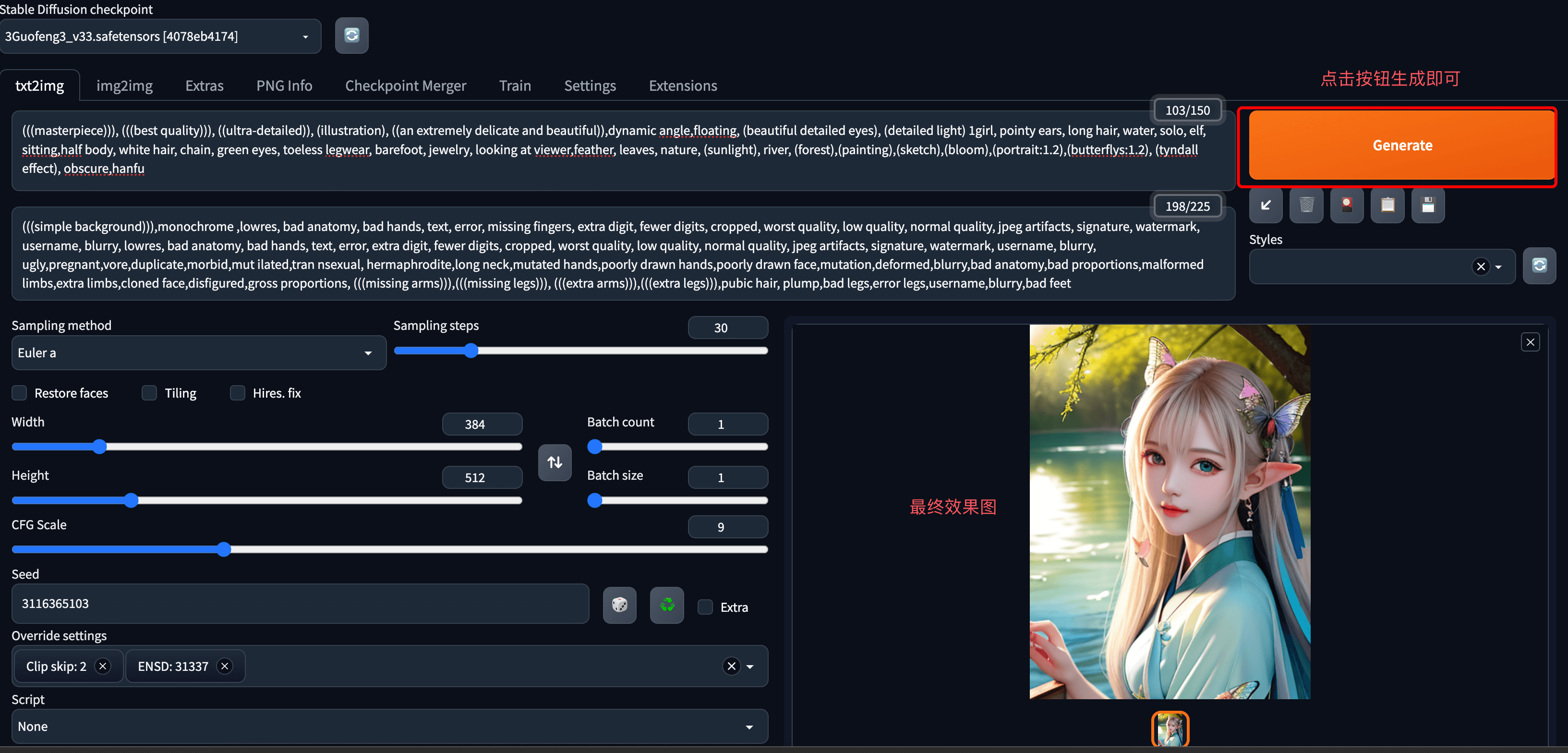
Task: Click the red card extra networks icon
Action: click(1346, 206)
